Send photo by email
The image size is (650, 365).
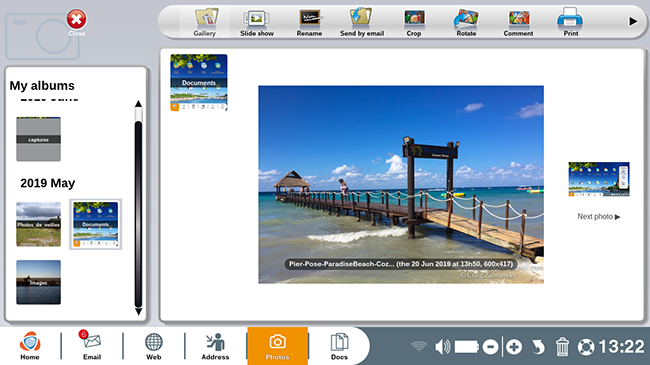[361, 22]
